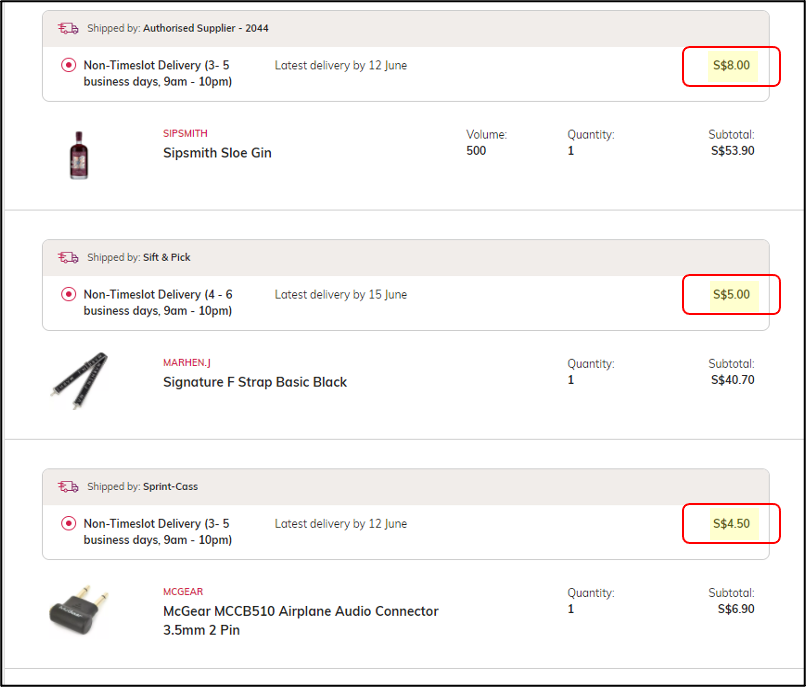Click the Sipsmith subtotal S$53.90
Image resolution: width=806 pixels, height=688 pixels.
click(x=732, y=151)
